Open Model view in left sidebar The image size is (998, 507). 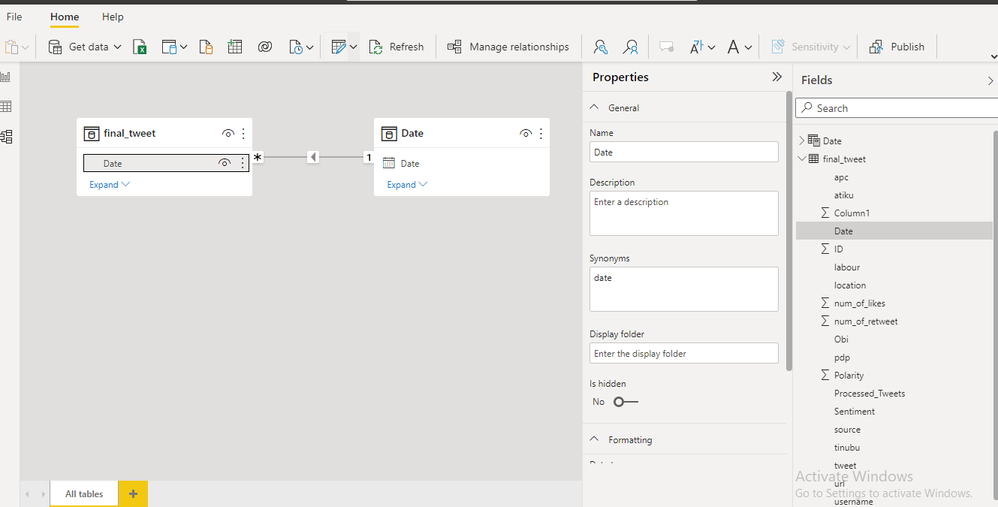[x=6, y=137]
